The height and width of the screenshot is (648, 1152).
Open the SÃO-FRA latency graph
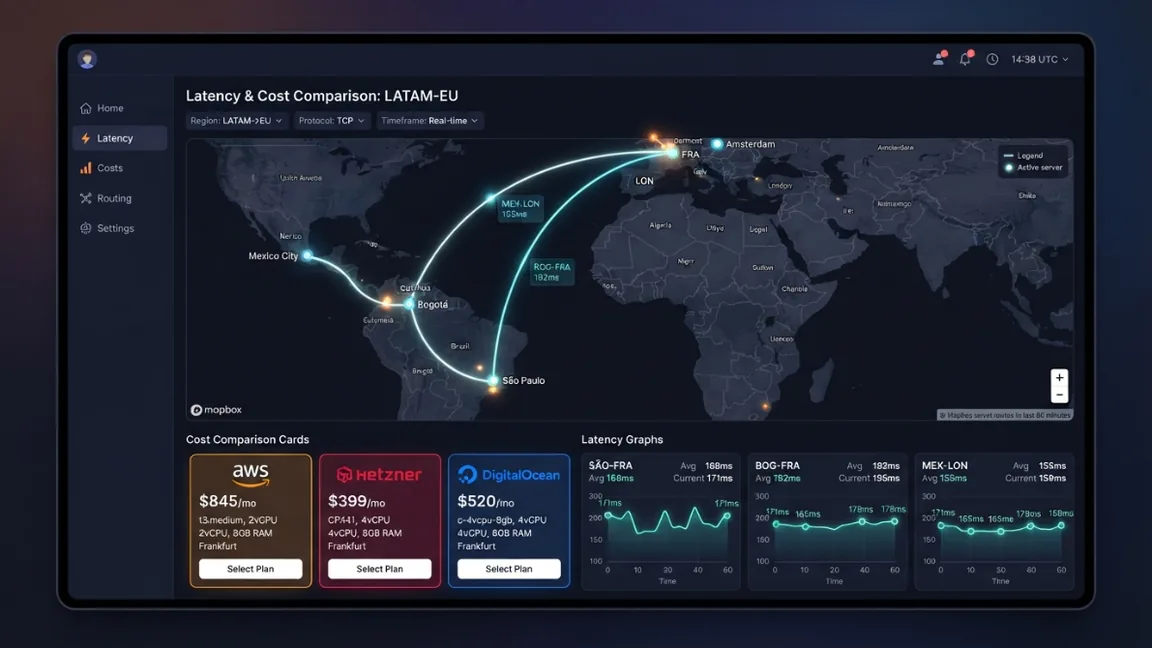(660, 522)
